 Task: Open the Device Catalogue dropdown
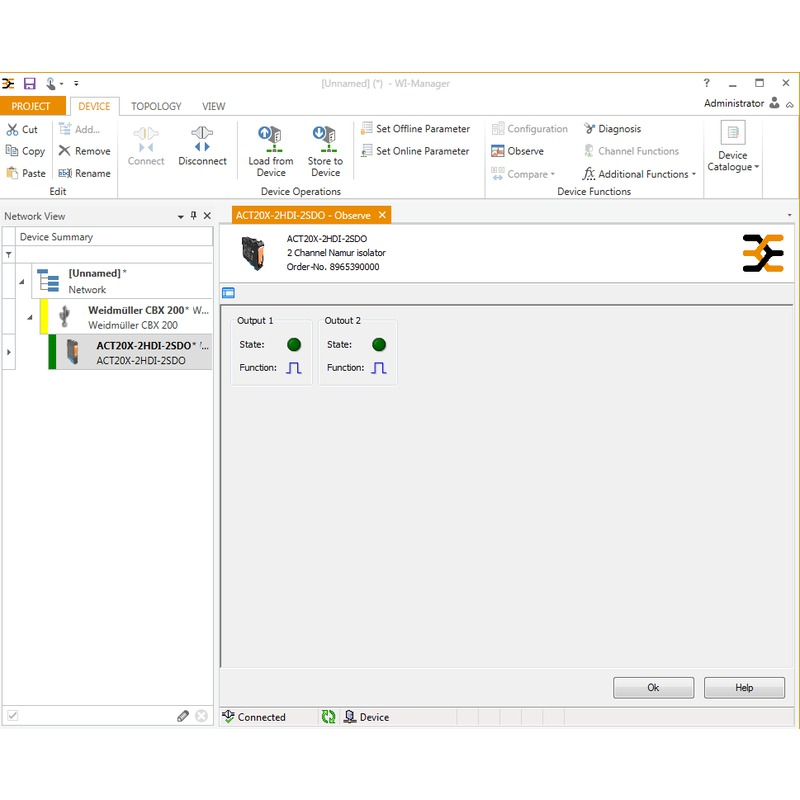(x=733, y=147)
